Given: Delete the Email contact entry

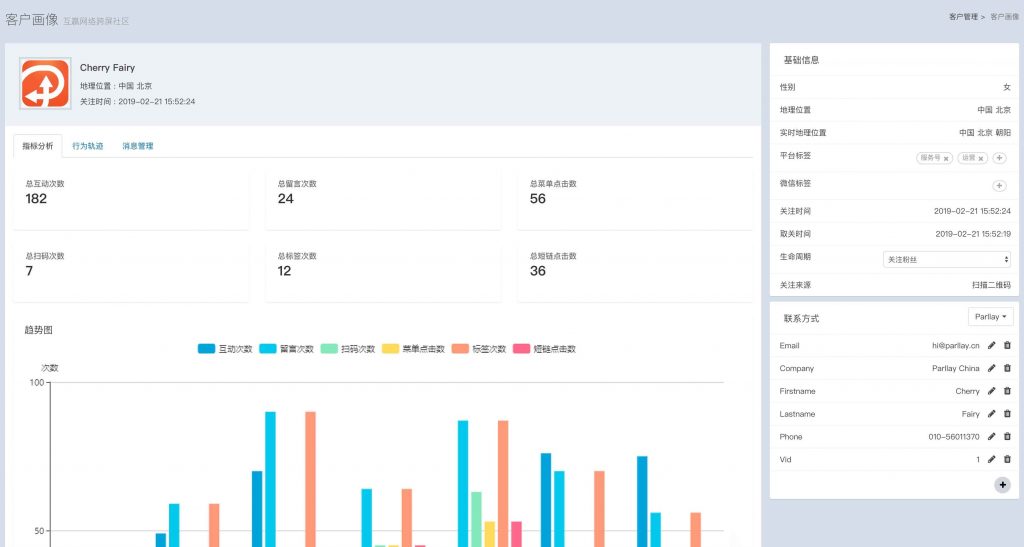Looking at the screenshot, I should tap(1007, 345).
